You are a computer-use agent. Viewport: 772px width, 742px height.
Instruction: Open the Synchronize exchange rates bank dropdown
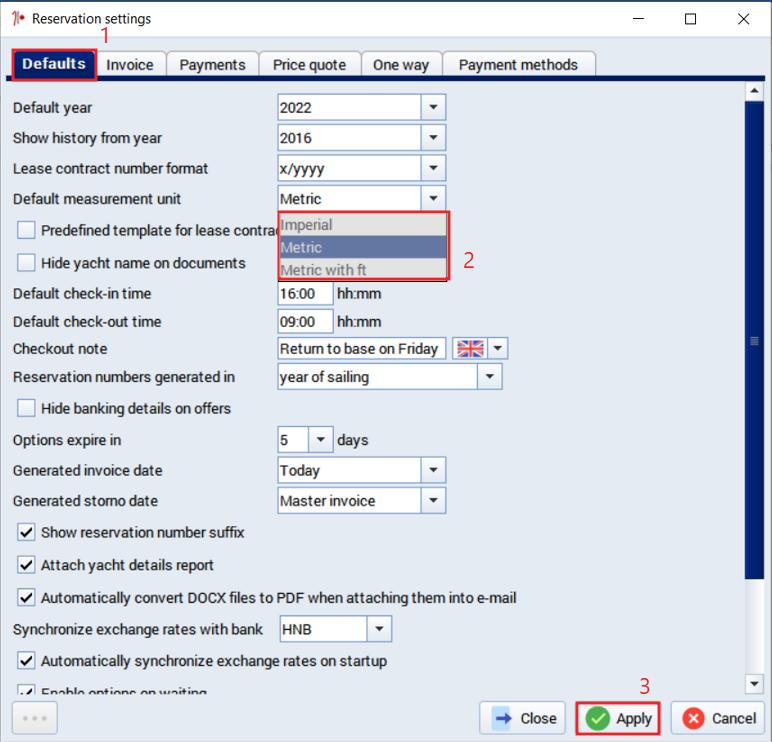point(379,629)
